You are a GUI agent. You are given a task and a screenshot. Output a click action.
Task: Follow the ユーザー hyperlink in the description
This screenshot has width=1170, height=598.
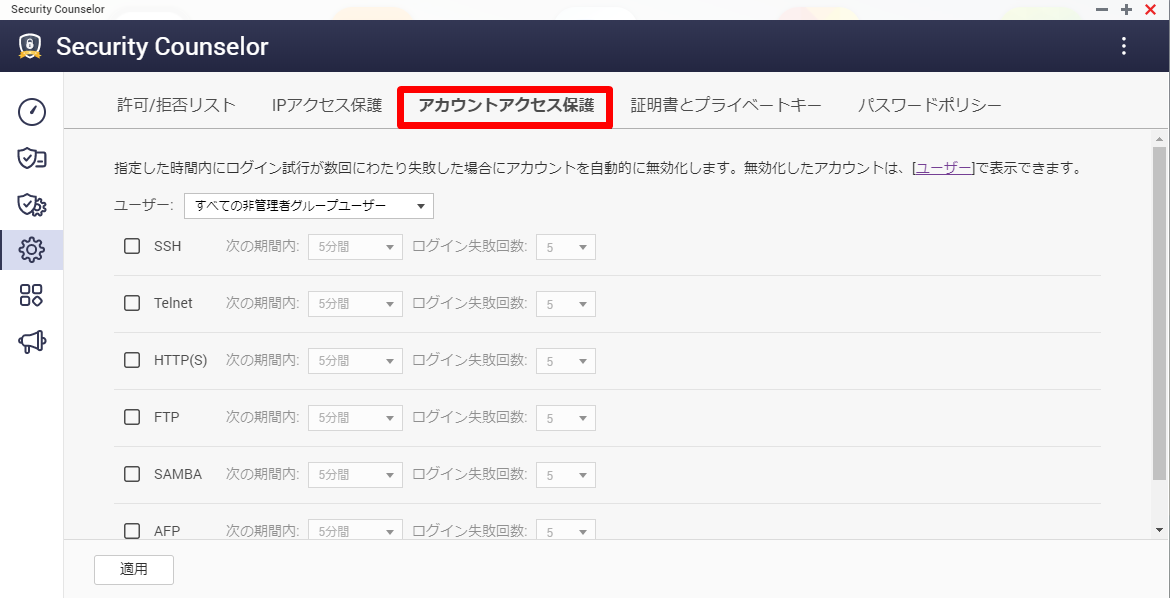tap(944, 168)
